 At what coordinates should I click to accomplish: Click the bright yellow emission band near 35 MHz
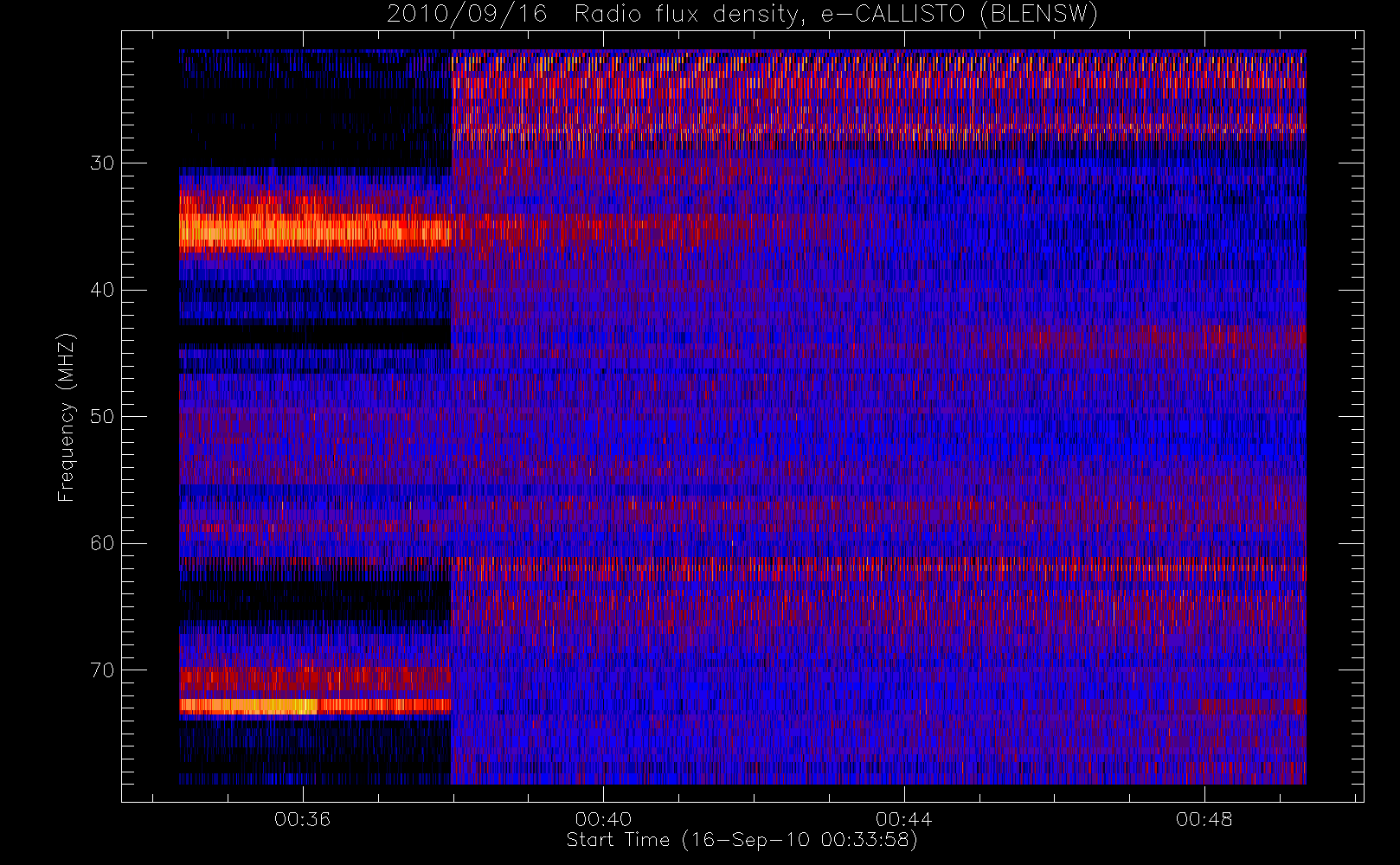coord(315,231)
